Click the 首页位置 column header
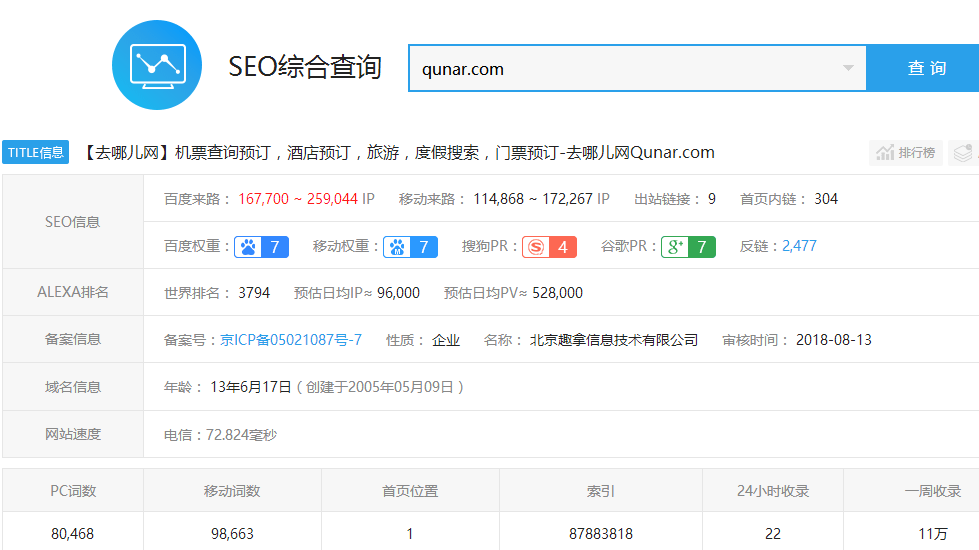The image size is (979, 550). pyautogui.click(x=410, y=491)
